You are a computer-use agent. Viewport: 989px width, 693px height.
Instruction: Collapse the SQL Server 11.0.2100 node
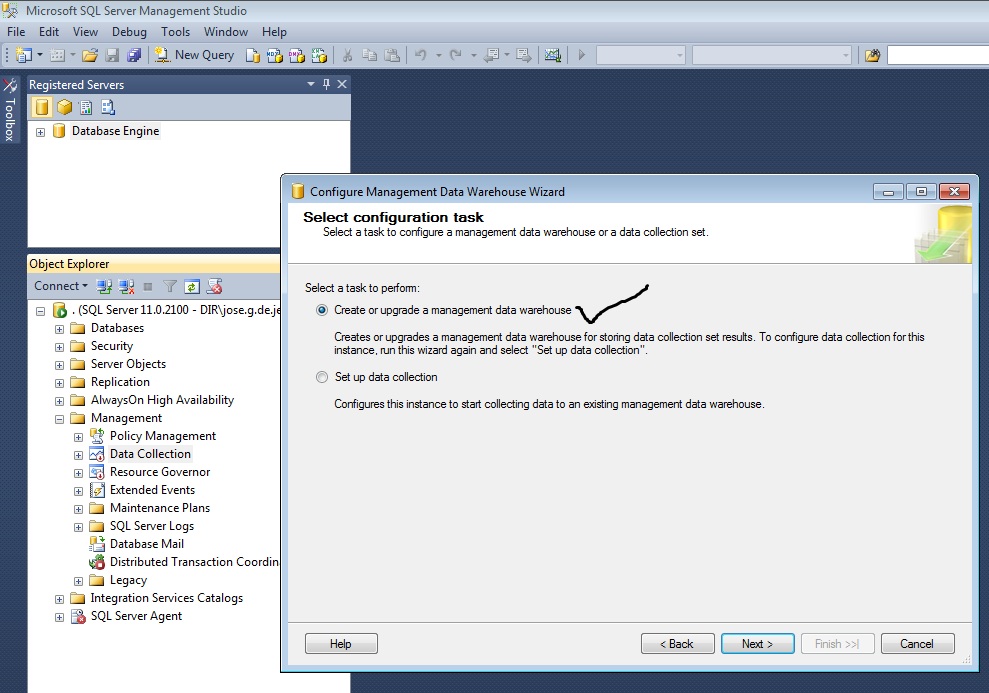click(40, 311)
